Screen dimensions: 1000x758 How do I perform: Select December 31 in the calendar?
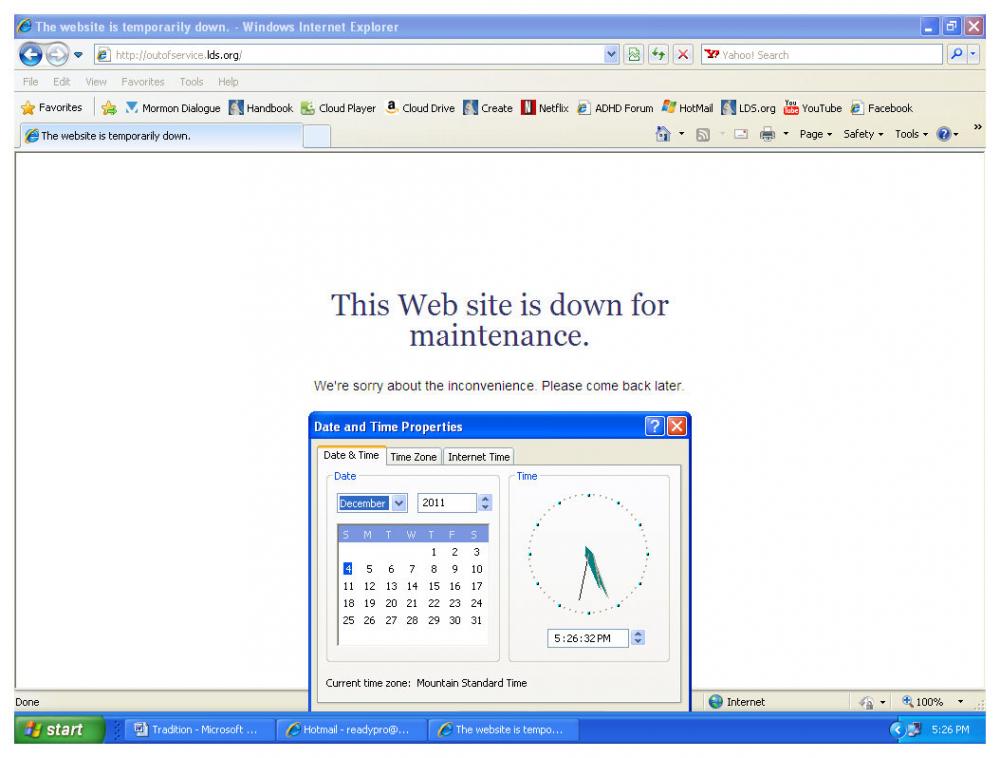(x=476, y=620)
